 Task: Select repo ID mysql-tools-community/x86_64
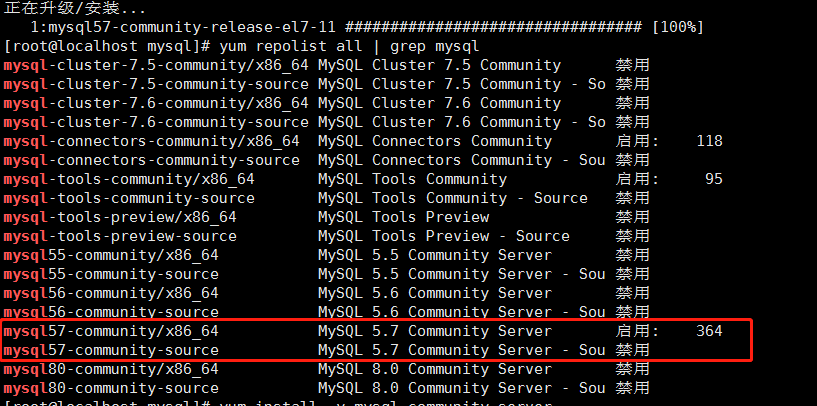point(129,179)
